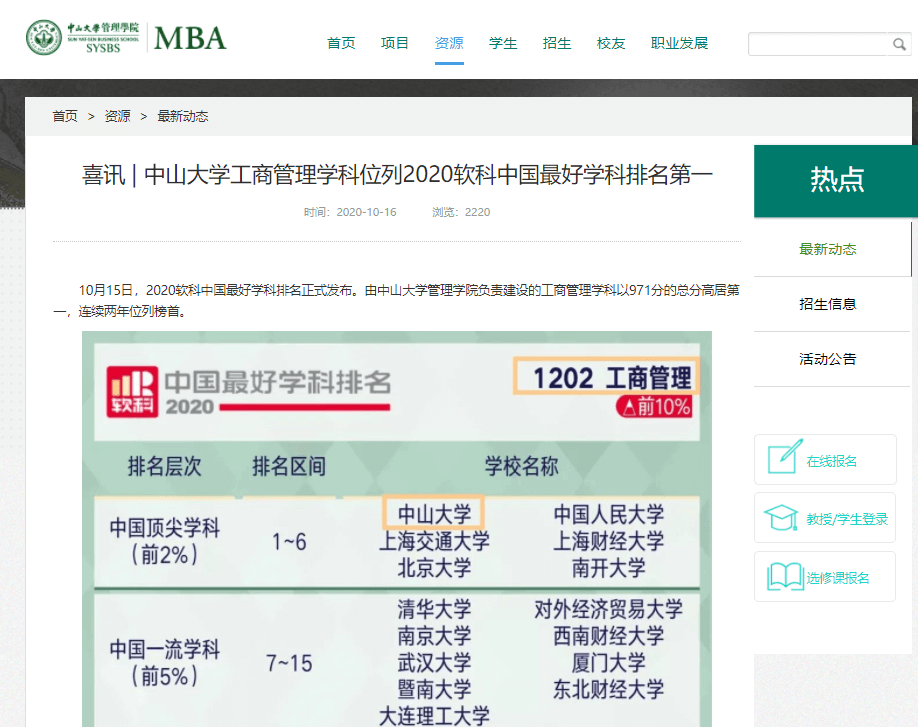Open the 学生 navigation menu

pyautogui.click(x=503, y=43)
